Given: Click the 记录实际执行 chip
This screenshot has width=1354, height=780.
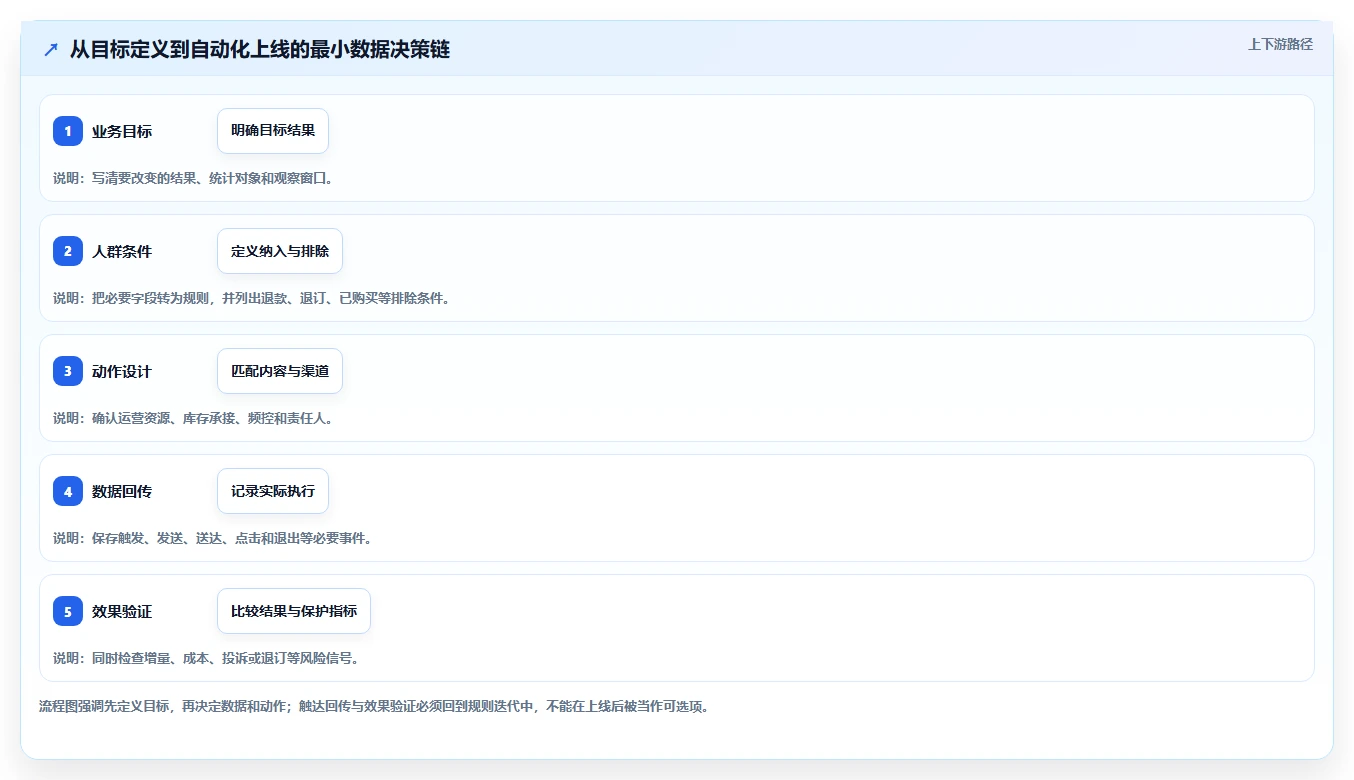Looking at the screenshot, I should coord(273,491).
